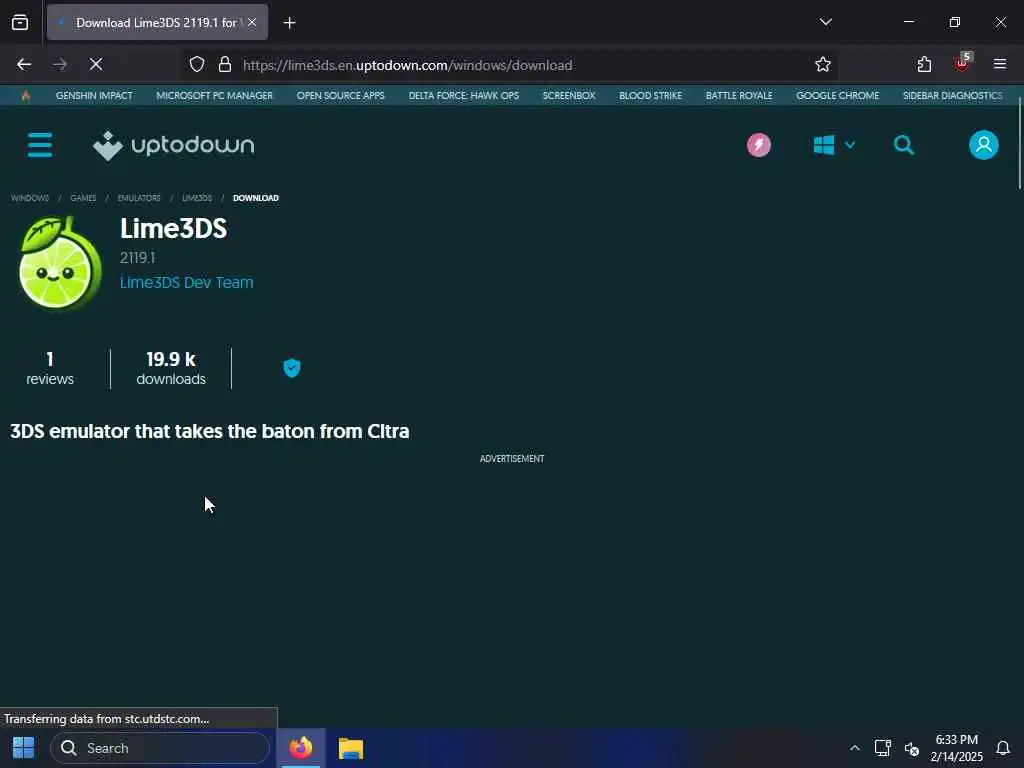This screenshot has width=1024, height=768.
Task: Open a new browser tab
Action: [x=289, y=23]
